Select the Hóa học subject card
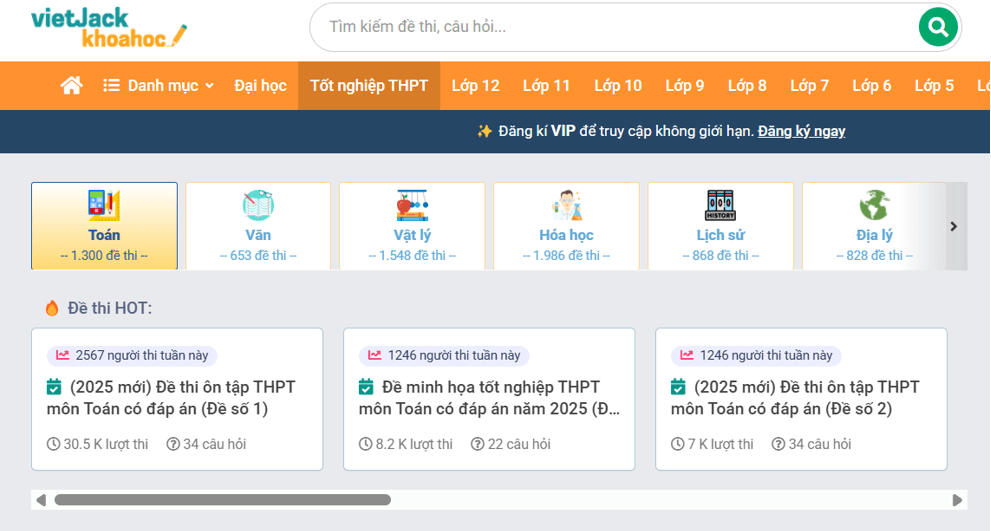Image resolution: width=991 pixels, height=531 pixels. click(x=566, y=226)
